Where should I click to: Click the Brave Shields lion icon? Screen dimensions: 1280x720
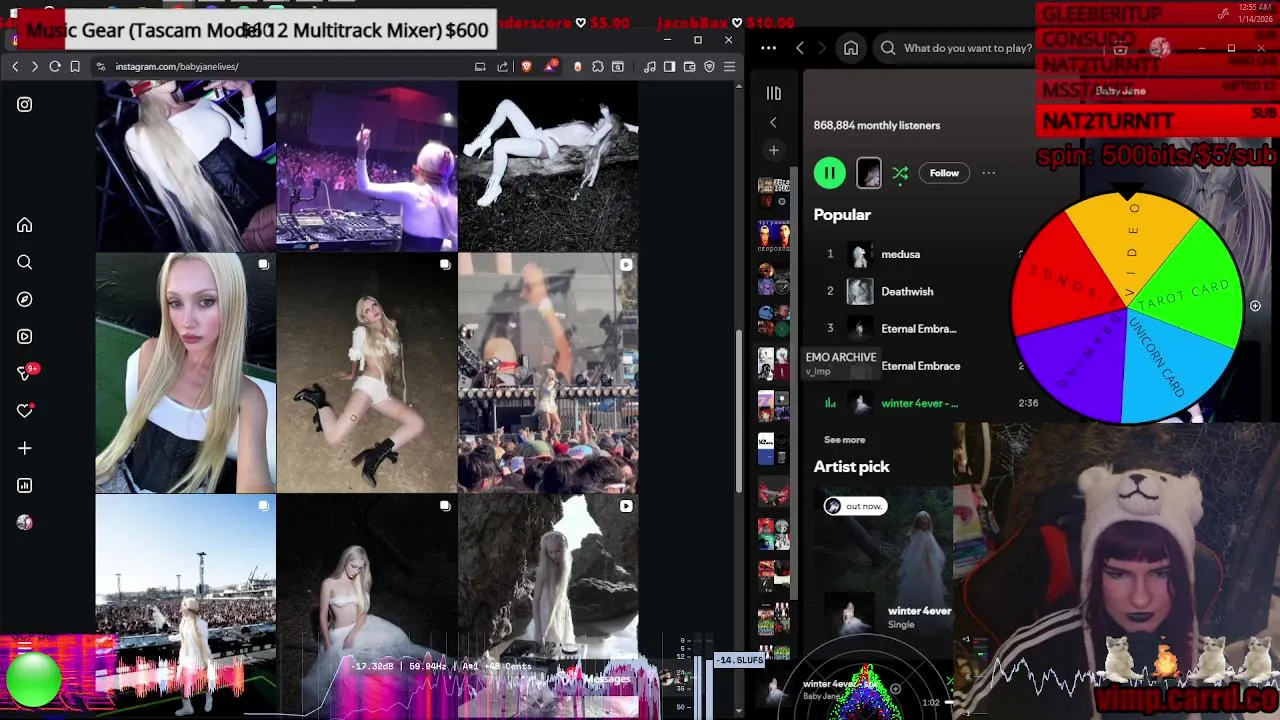526,66
